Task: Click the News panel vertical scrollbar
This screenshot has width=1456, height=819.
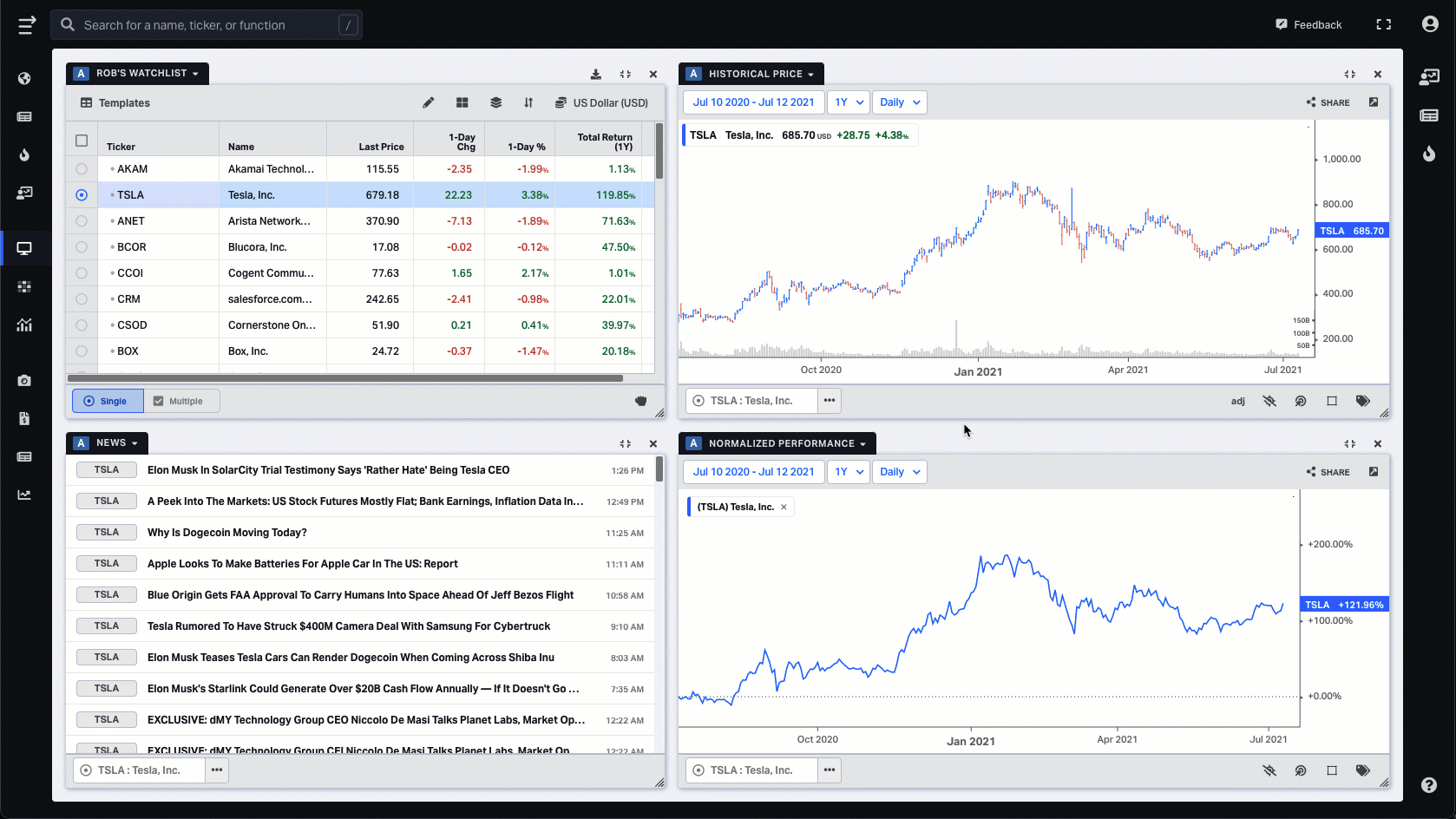Action: [659, 468]
